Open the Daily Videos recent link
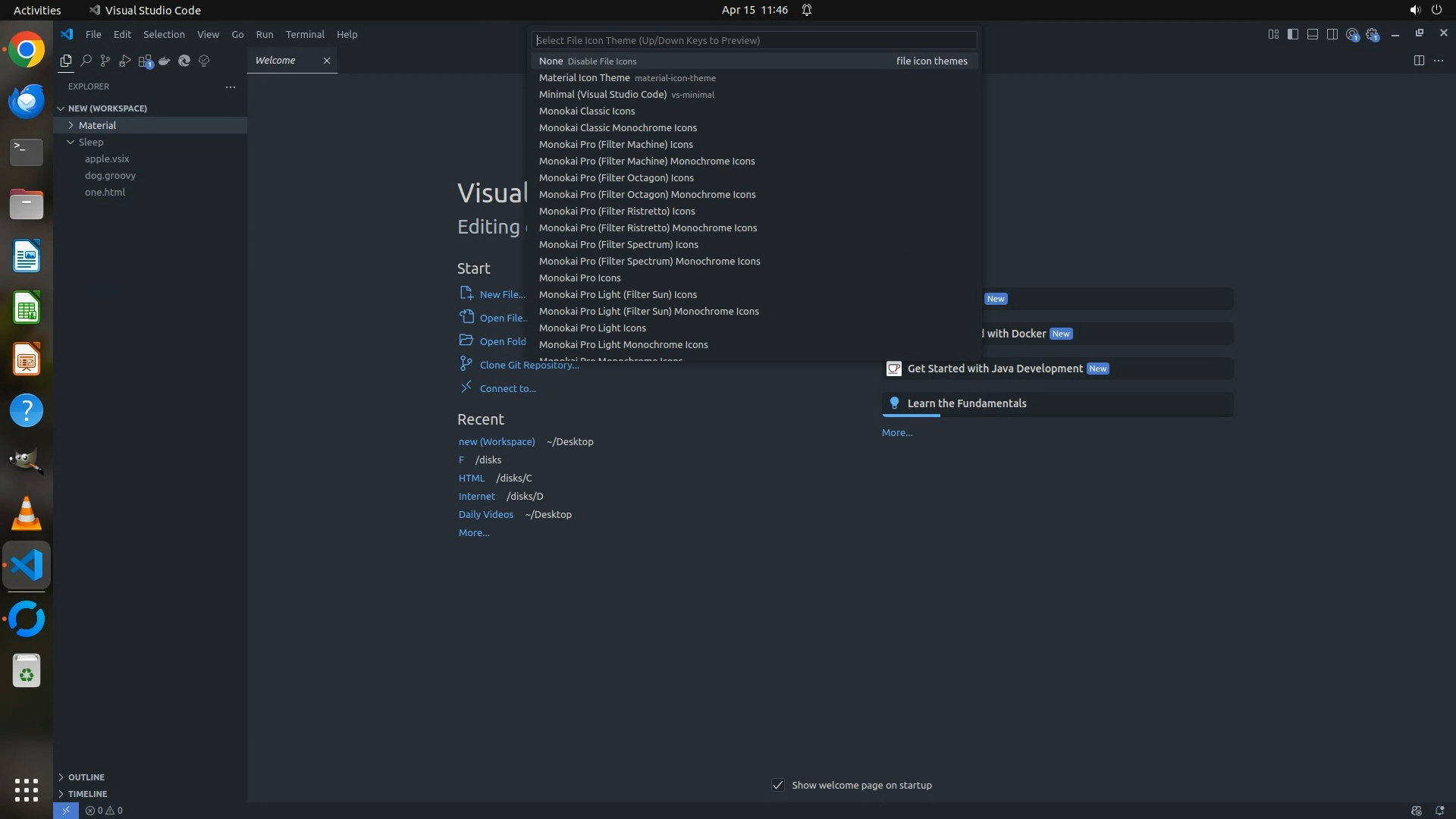 485,514
